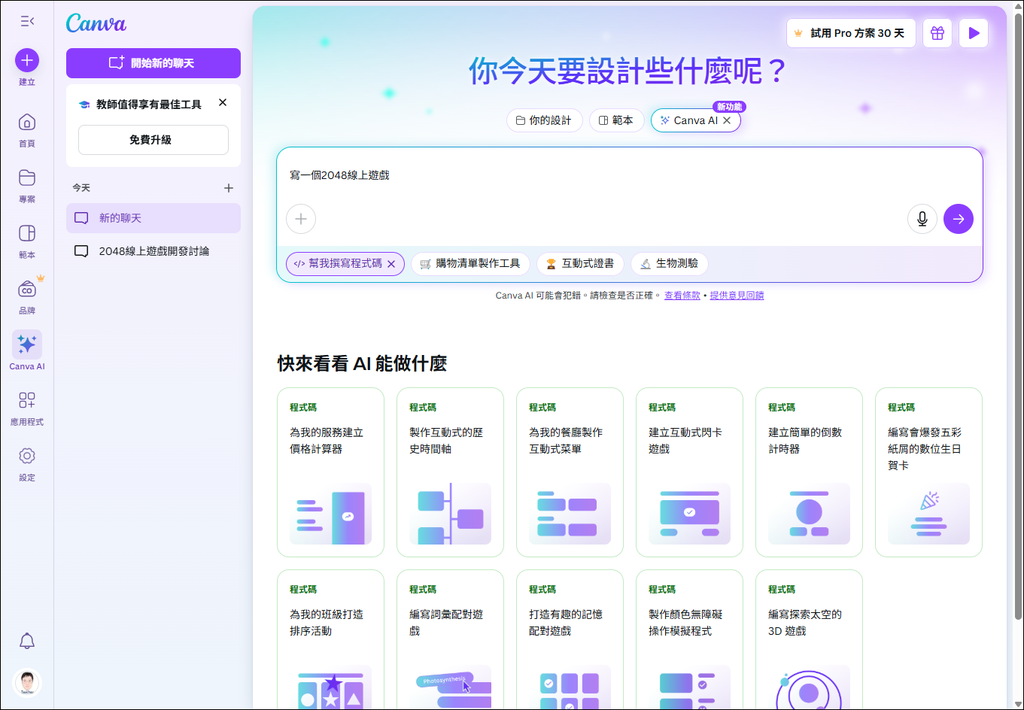Open 為我的服務建立價格計算器 card

point(330,472)
